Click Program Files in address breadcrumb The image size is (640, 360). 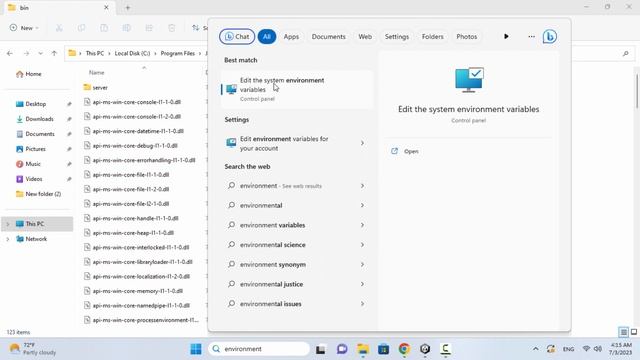(178, 53)
